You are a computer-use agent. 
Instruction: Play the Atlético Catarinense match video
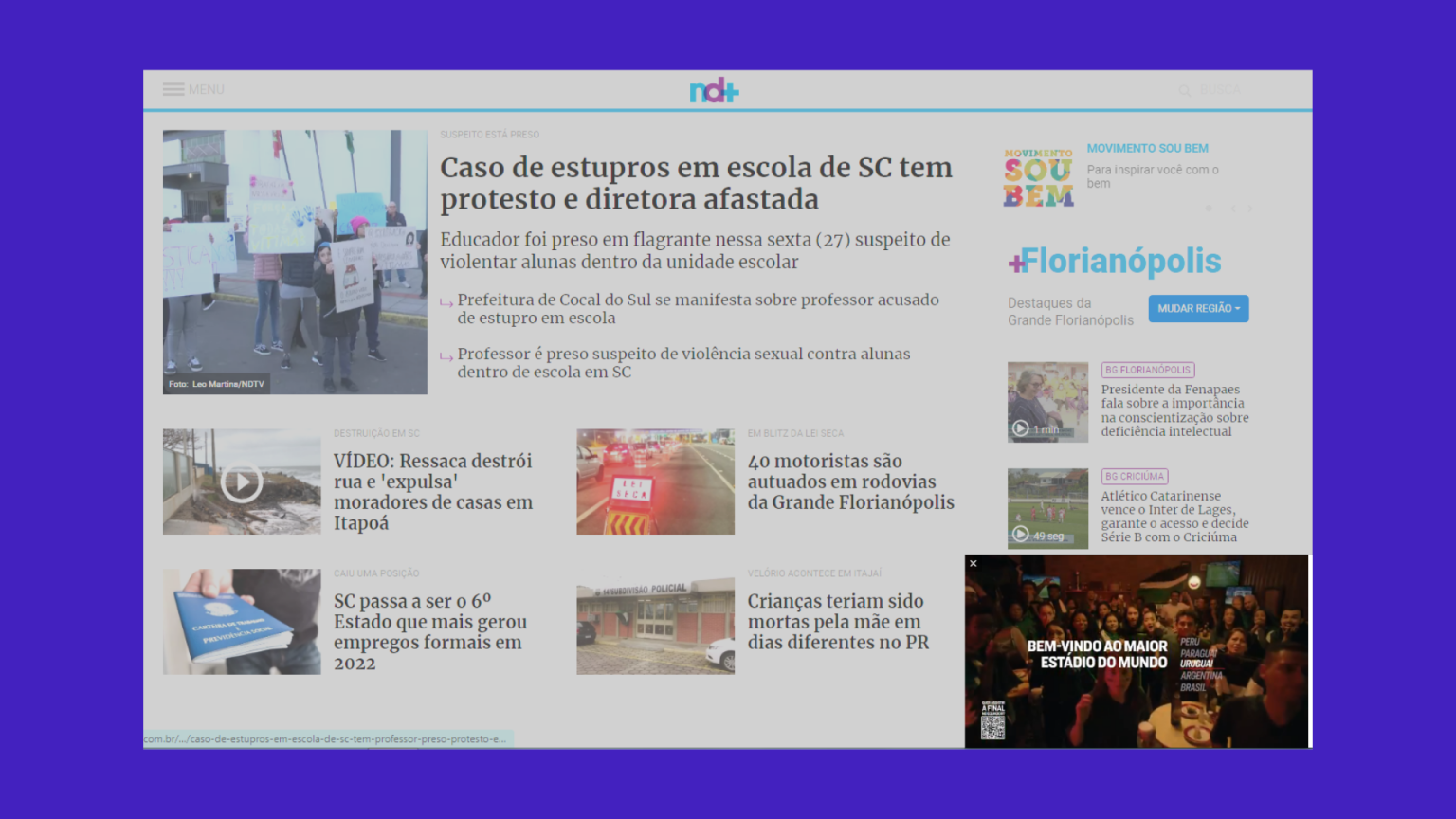point(1023,533)
